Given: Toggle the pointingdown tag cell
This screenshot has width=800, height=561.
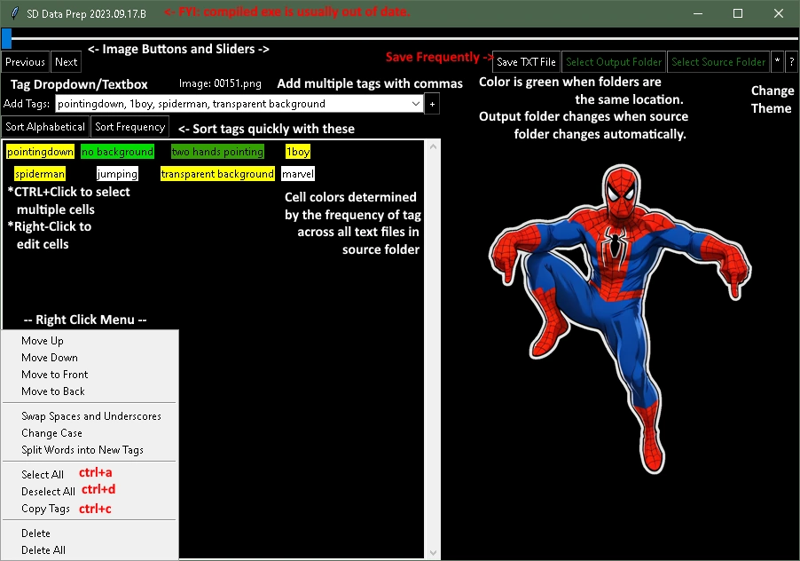Looking at the screenshot, I should tap(40, 151).
